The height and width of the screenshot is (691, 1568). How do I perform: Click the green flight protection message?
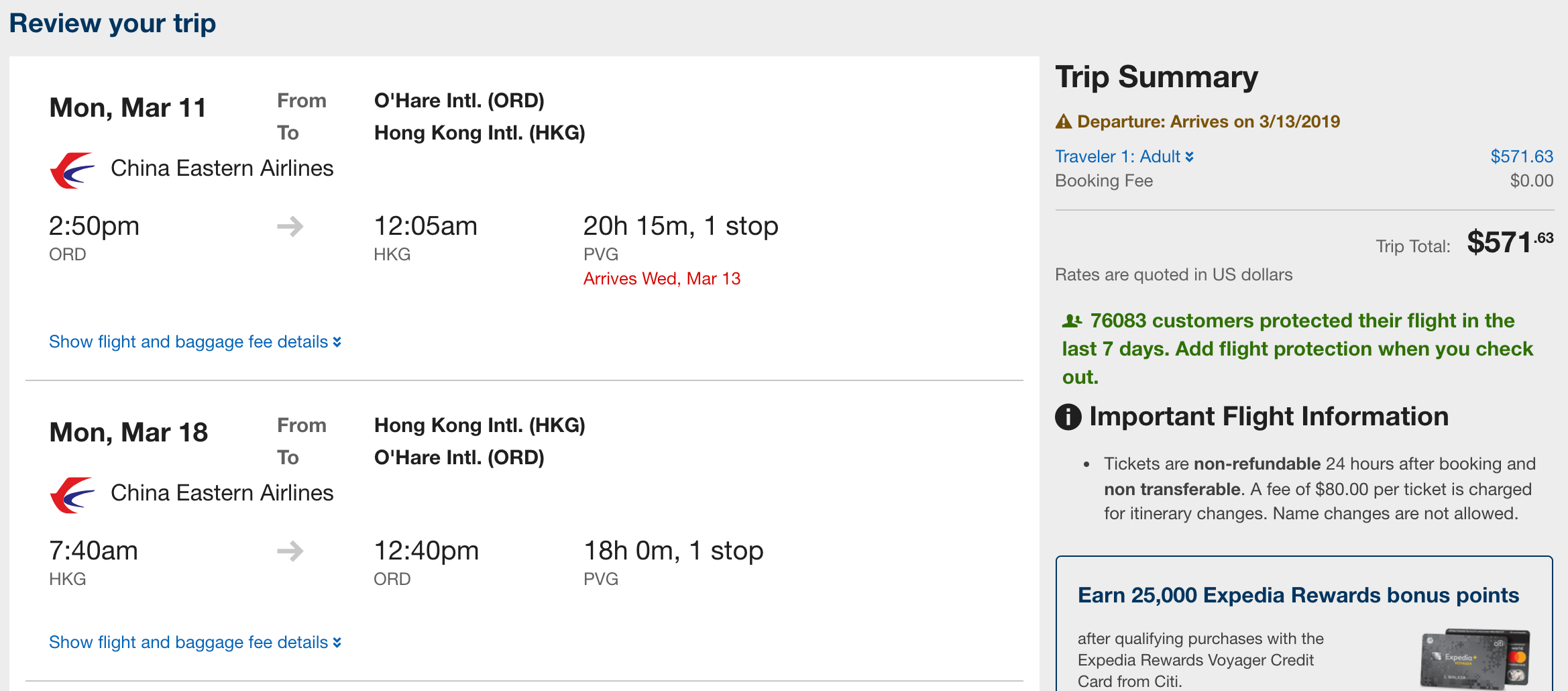tap(1297, 349)
